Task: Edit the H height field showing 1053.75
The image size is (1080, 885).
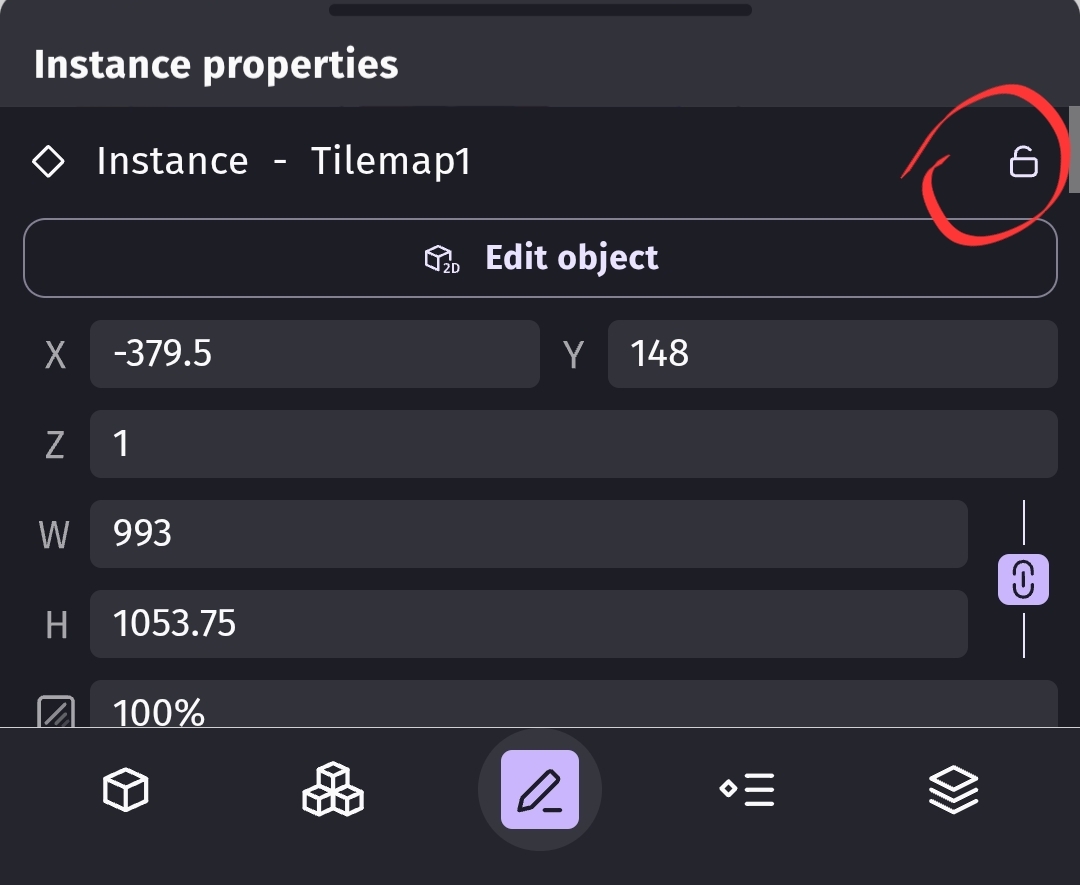Action: [528, 624]
